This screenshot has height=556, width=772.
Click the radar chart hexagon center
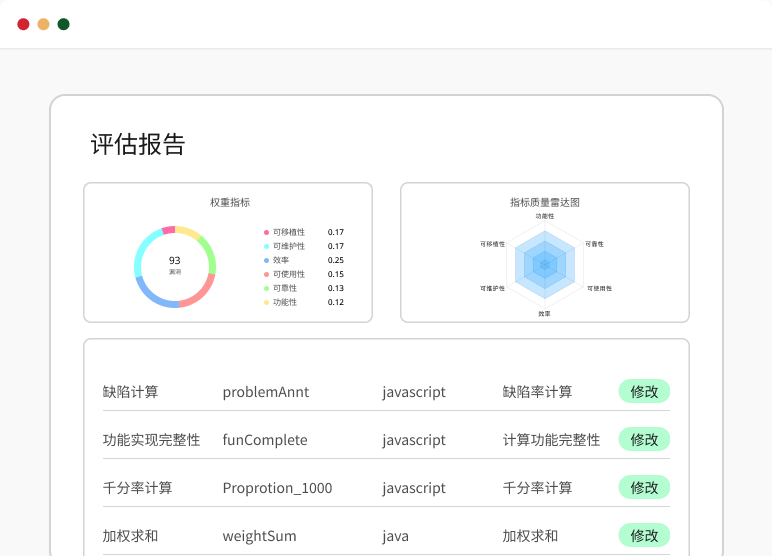point(544,264)
